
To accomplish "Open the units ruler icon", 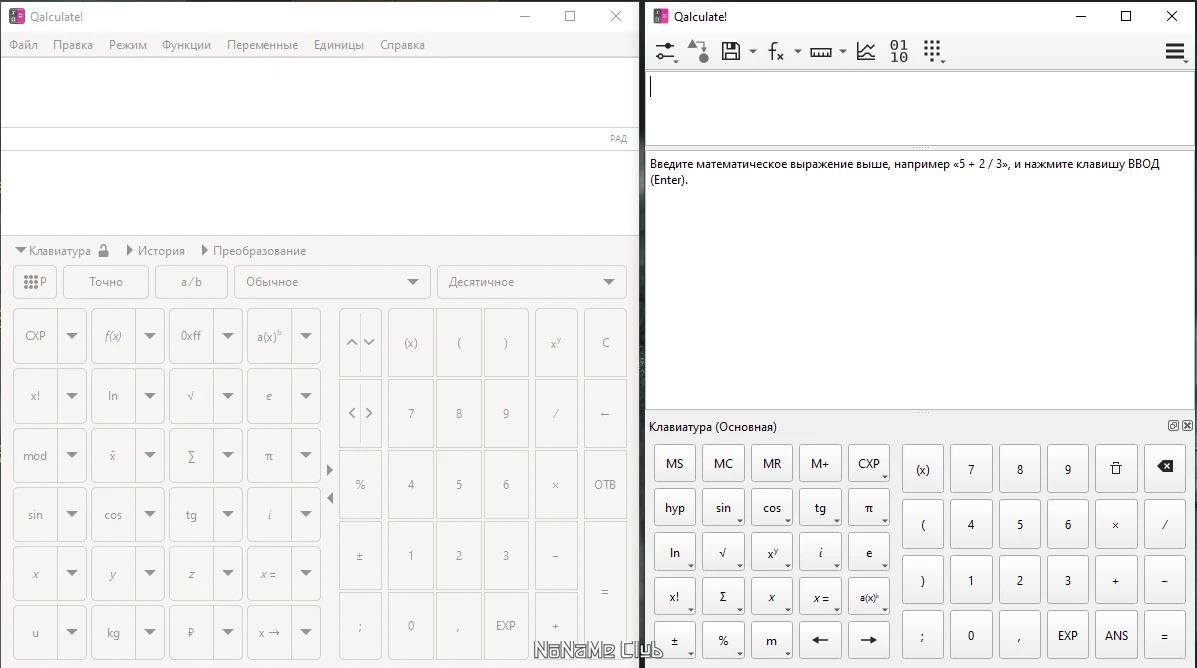I will click(821, 52).
